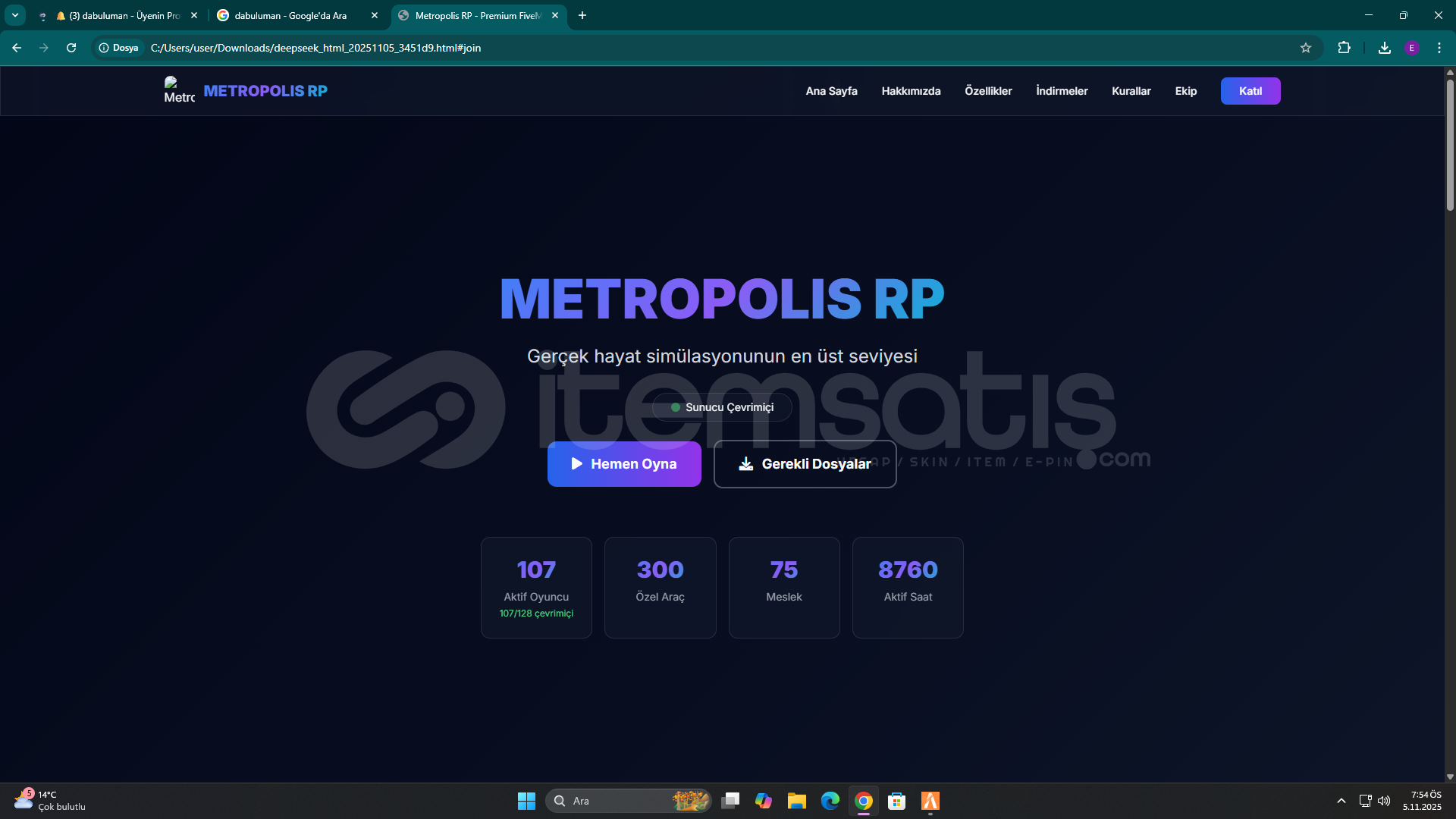Screen dimensions: 1456x819
Task: Click the Gerekli Dosyalar download button
Action: pos(805,464)
